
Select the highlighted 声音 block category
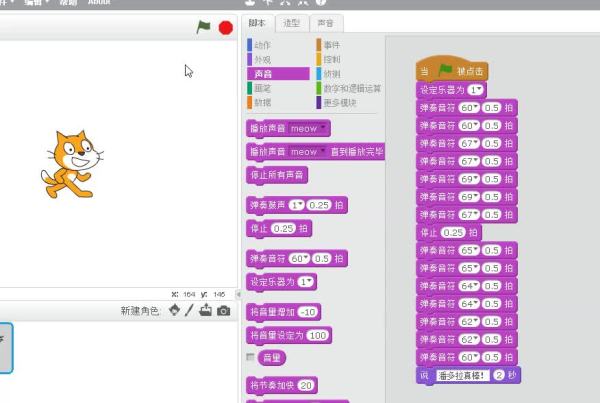pos(278,73)
